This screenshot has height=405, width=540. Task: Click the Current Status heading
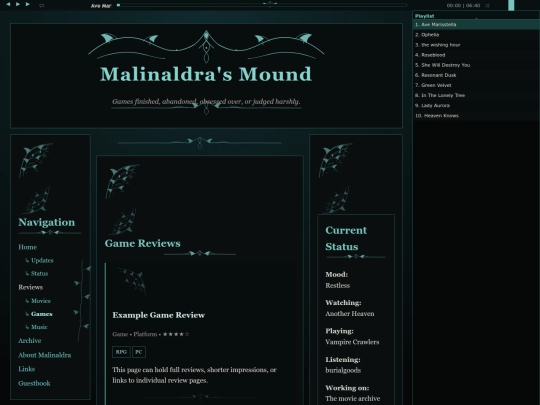coord(346,238)
